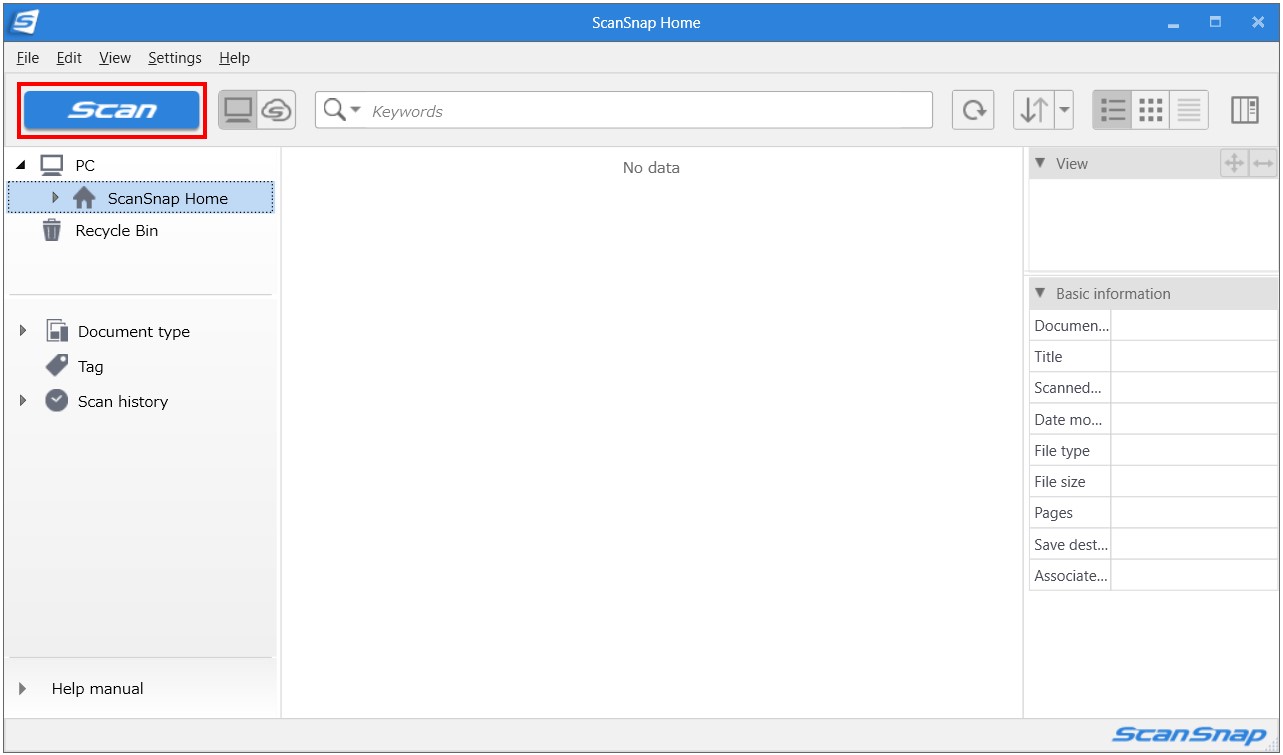Maximize the ScanSnap Home window
Screen dimensions: 1283x755
(x=1215, y=22)
